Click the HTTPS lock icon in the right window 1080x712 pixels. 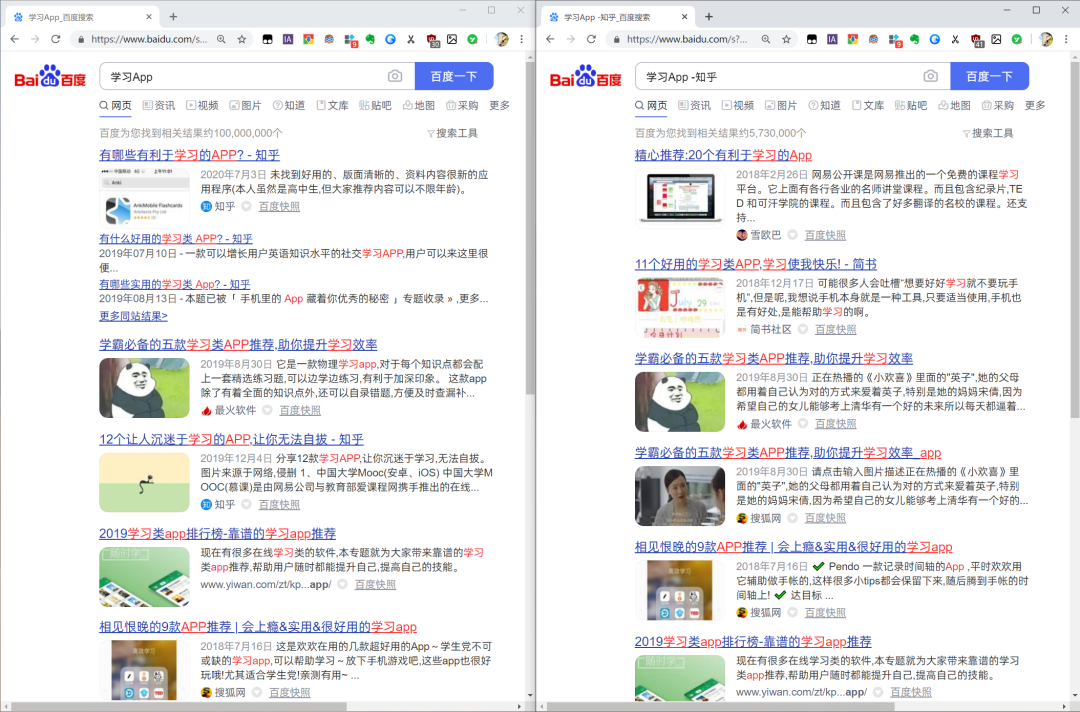(x=616, y=38)
